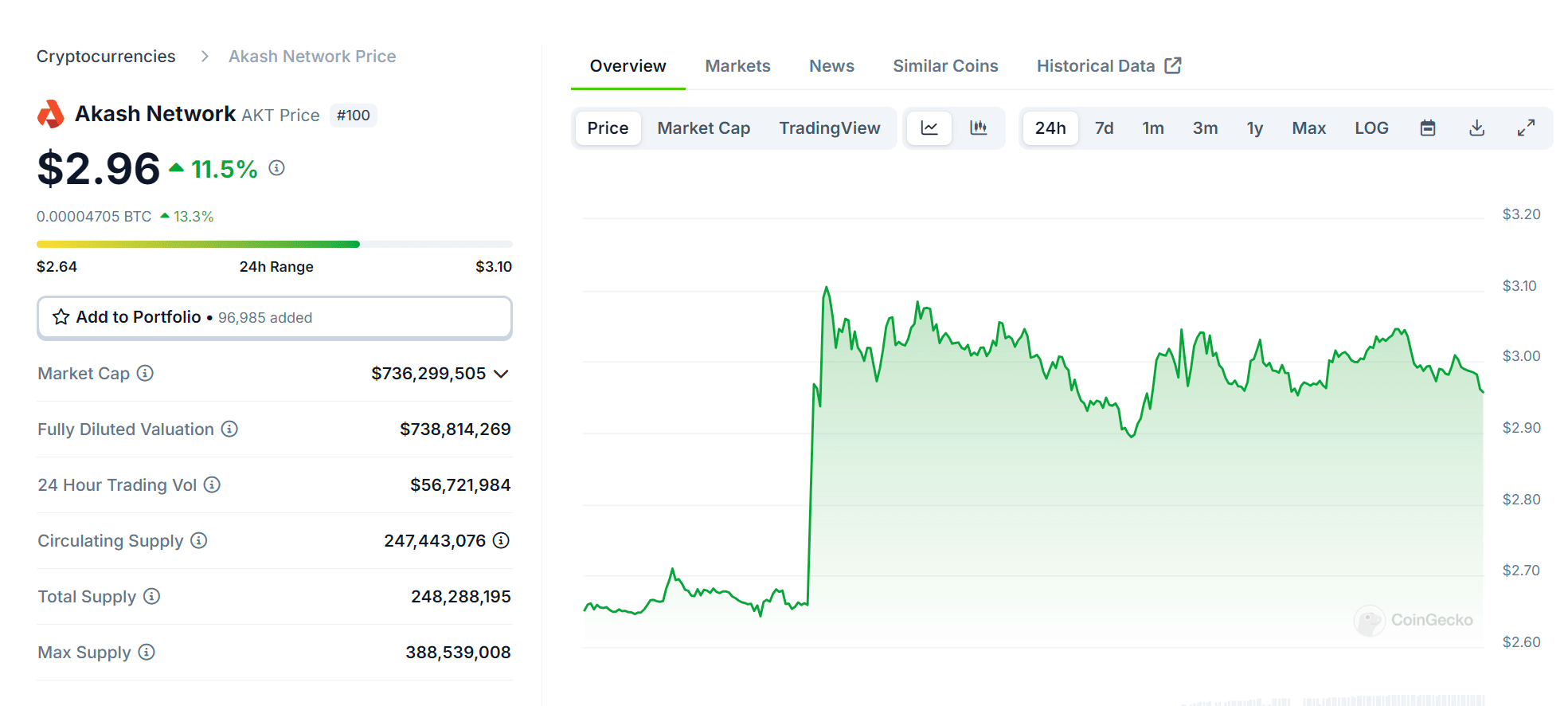Click the 248,288,195 total supply value

coord(461,597)
